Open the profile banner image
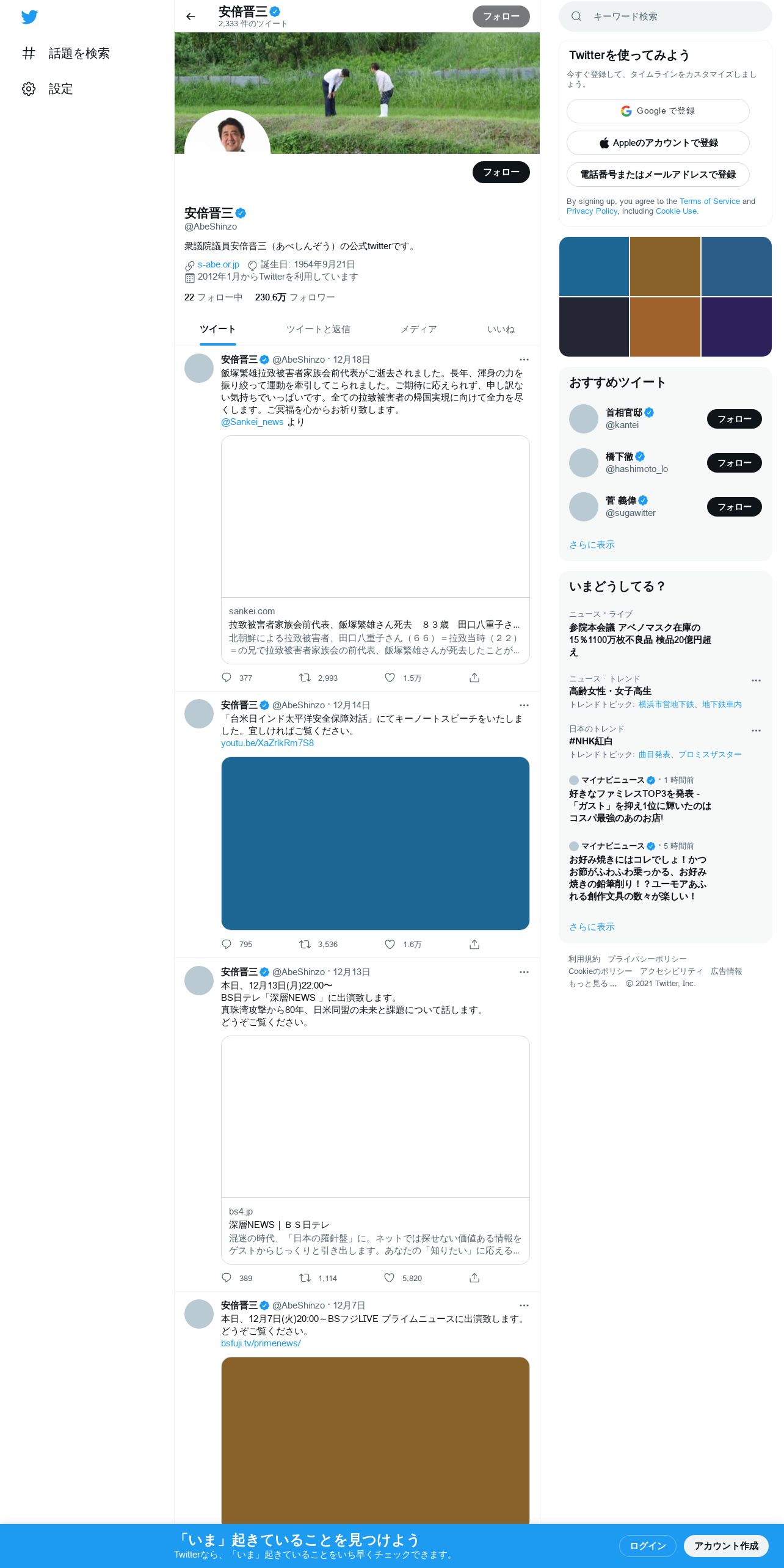Screen dimensions: 784x1568 [x=357, y=93]
